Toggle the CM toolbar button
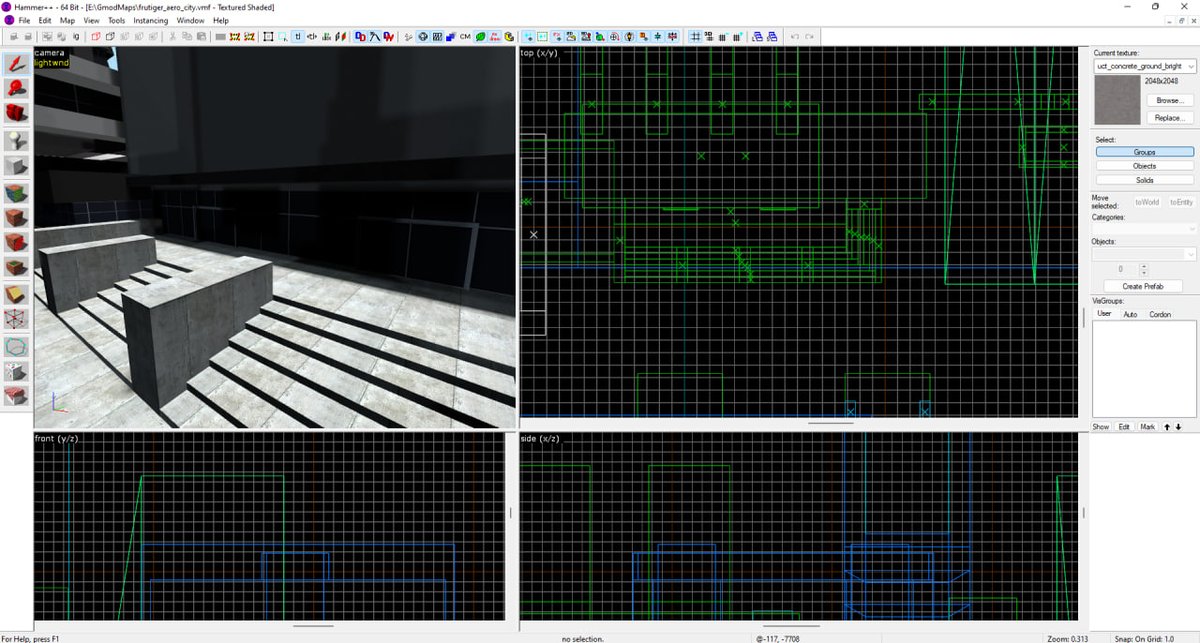The image size is (1200, 643). pos(465,37)
